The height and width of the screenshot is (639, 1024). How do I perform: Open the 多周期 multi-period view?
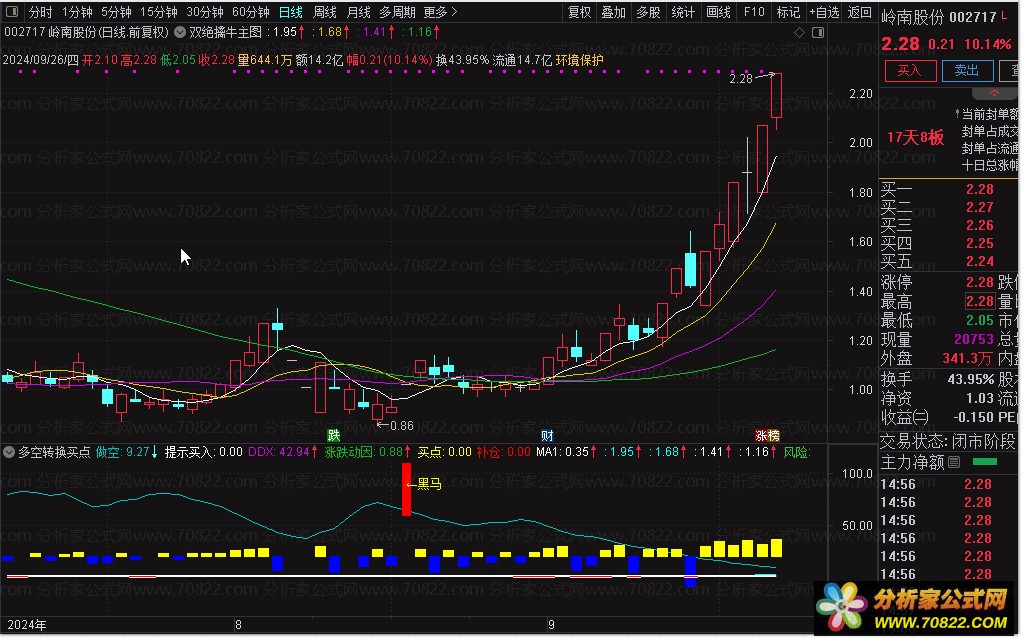(x=397, y=12)
